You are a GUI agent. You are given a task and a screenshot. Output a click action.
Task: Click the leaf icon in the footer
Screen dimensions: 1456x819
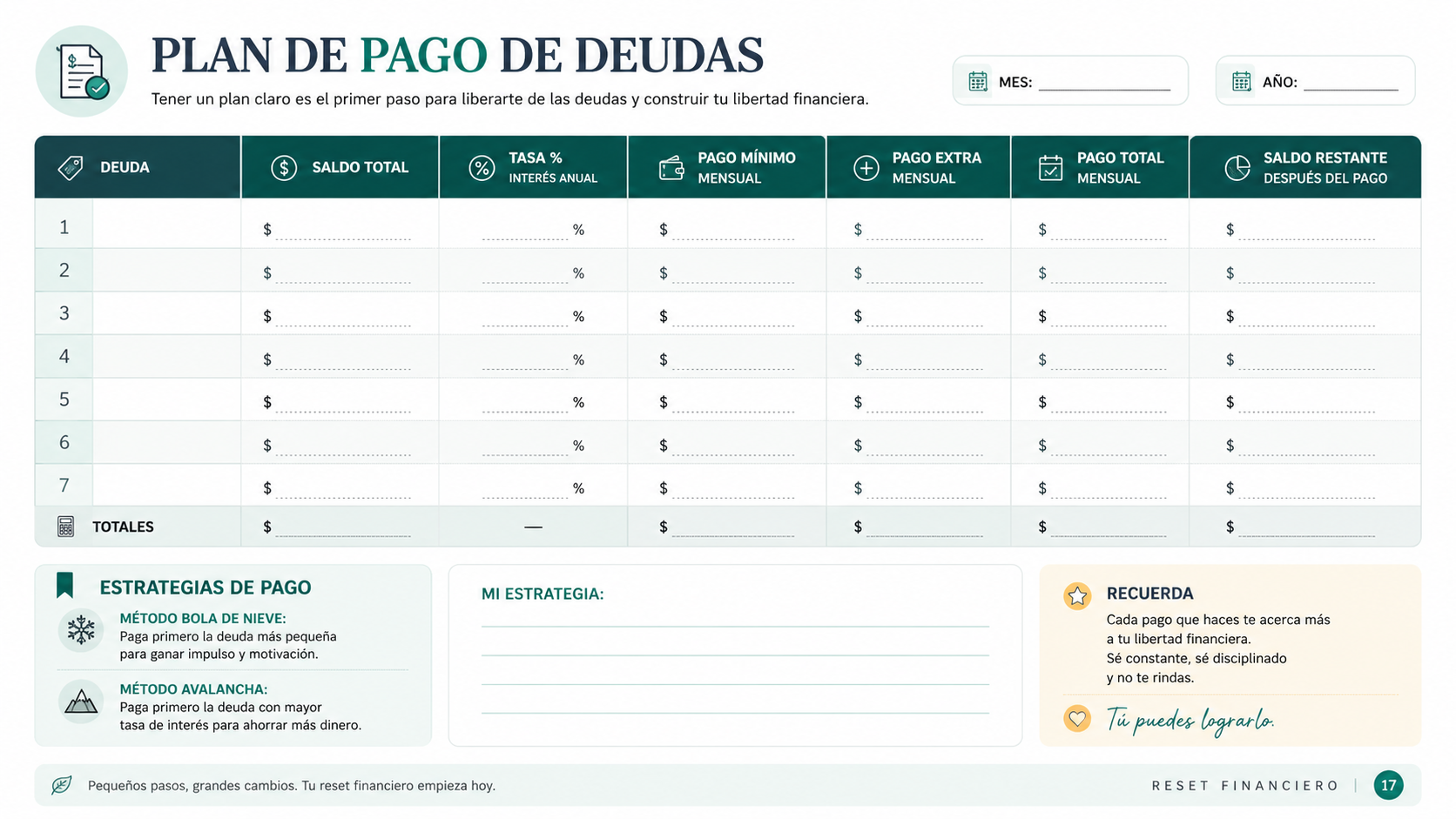tap(61, 785)
